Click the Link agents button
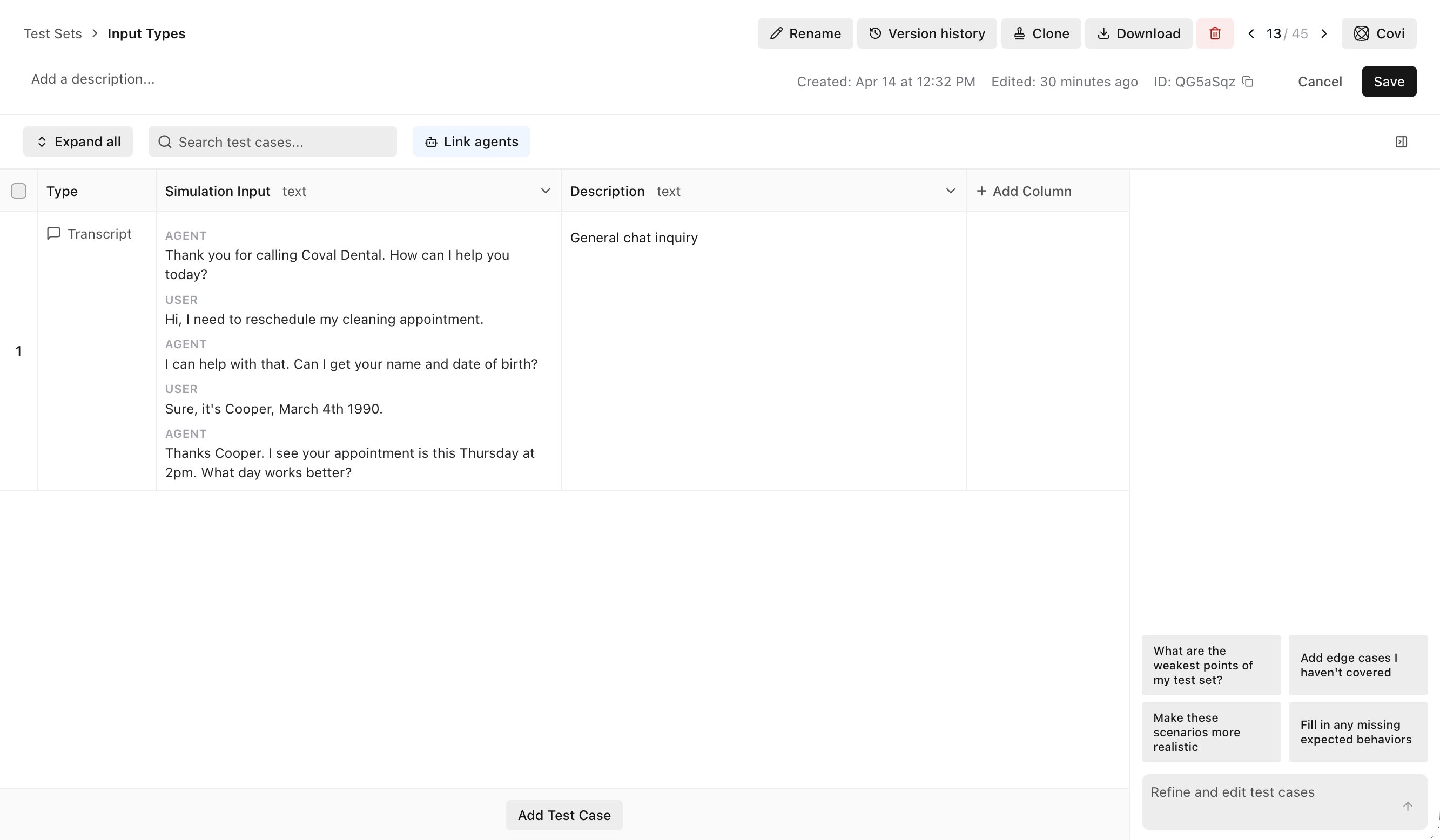 472,141
